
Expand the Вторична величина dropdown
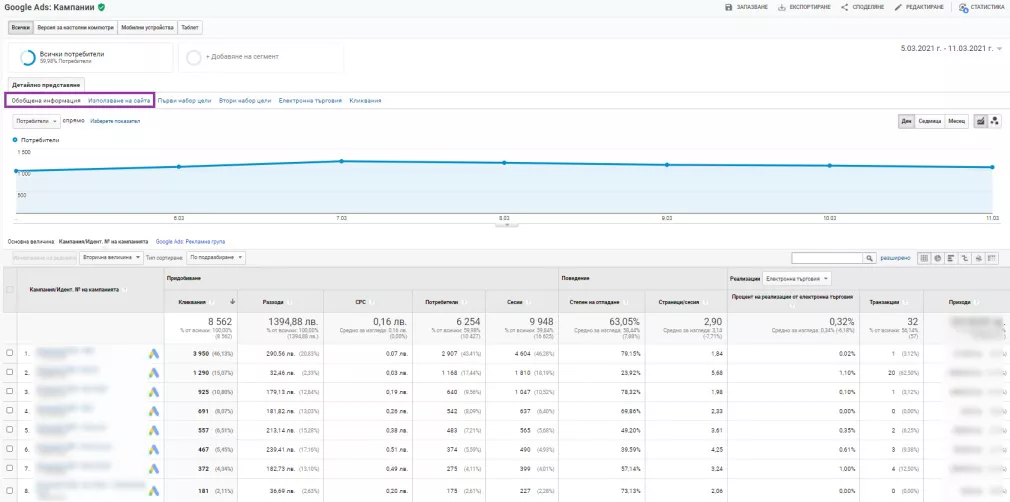pos(111,258)
